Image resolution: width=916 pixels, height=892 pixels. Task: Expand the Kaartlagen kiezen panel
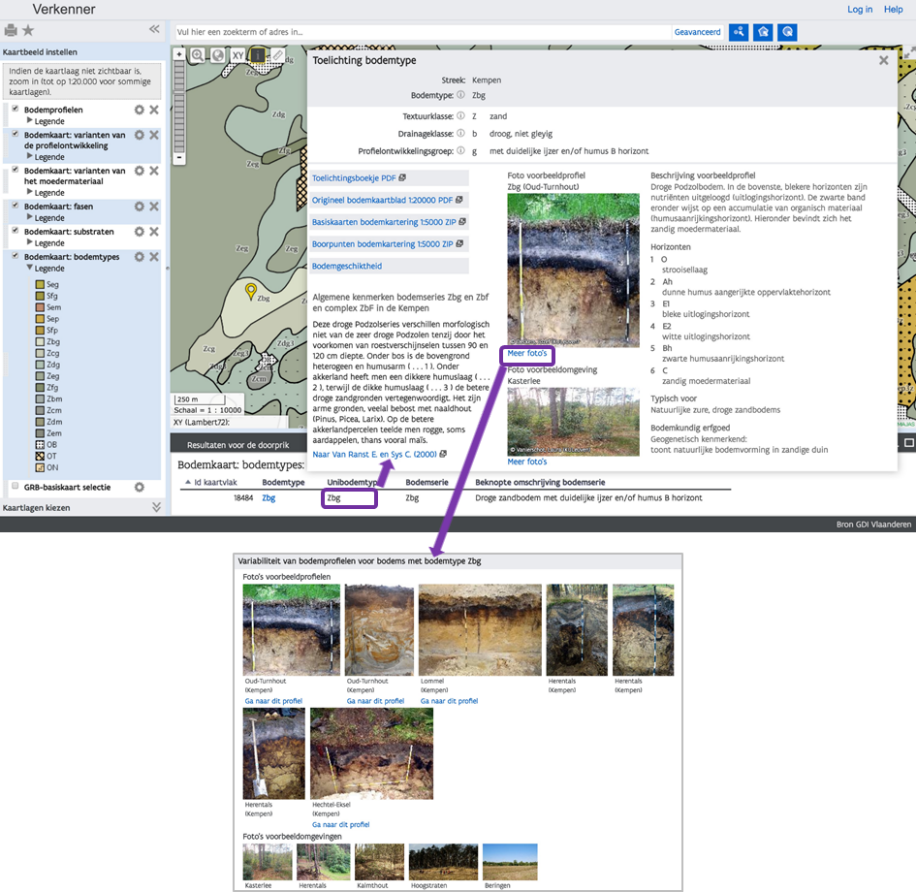click(x=155, y=508)
